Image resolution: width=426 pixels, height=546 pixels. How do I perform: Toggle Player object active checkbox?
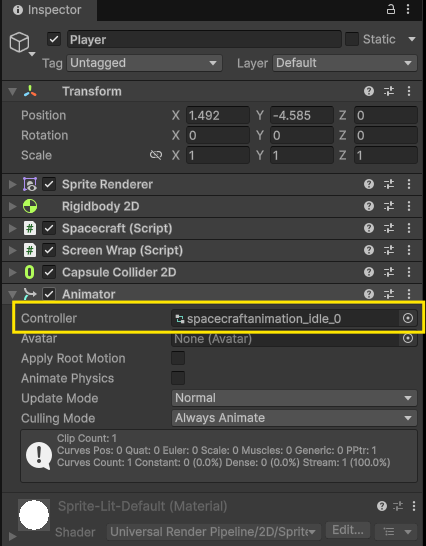[x=54, y=39]
